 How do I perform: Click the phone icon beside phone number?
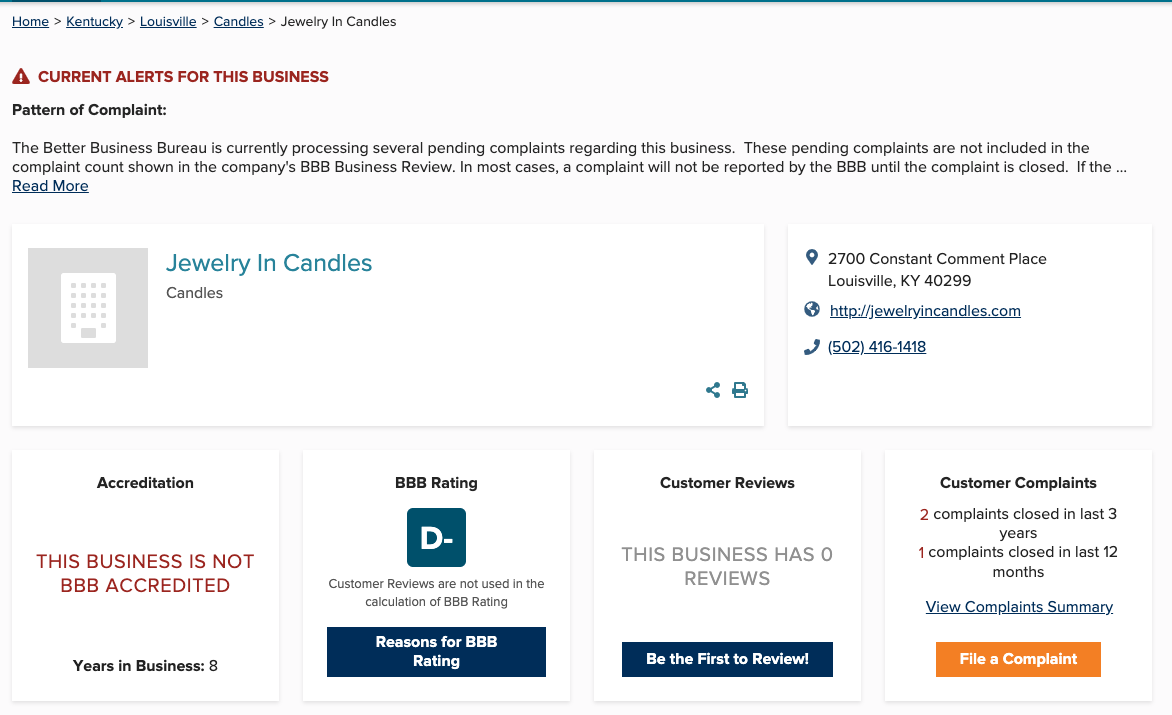(812, 347)
